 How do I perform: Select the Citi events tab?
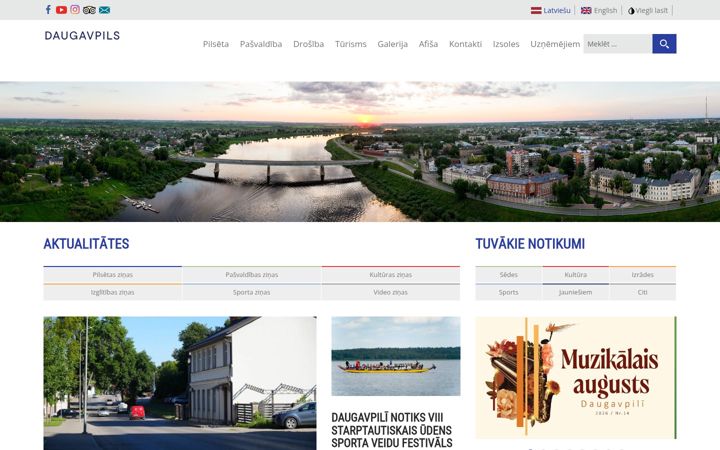[642, 292]
